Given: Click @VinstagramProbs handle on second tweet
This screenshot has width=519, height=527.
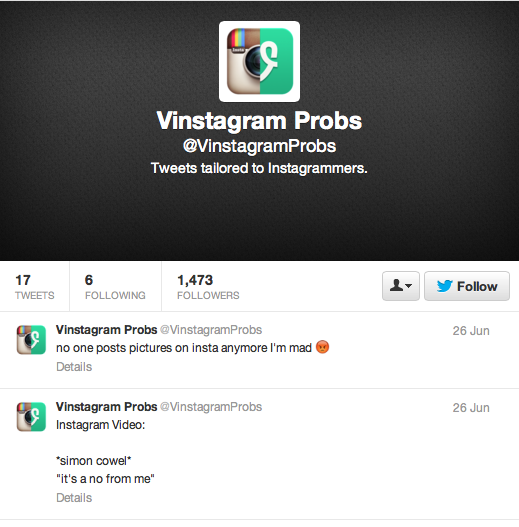Looking at the screenshot, I should pos(211,407).
